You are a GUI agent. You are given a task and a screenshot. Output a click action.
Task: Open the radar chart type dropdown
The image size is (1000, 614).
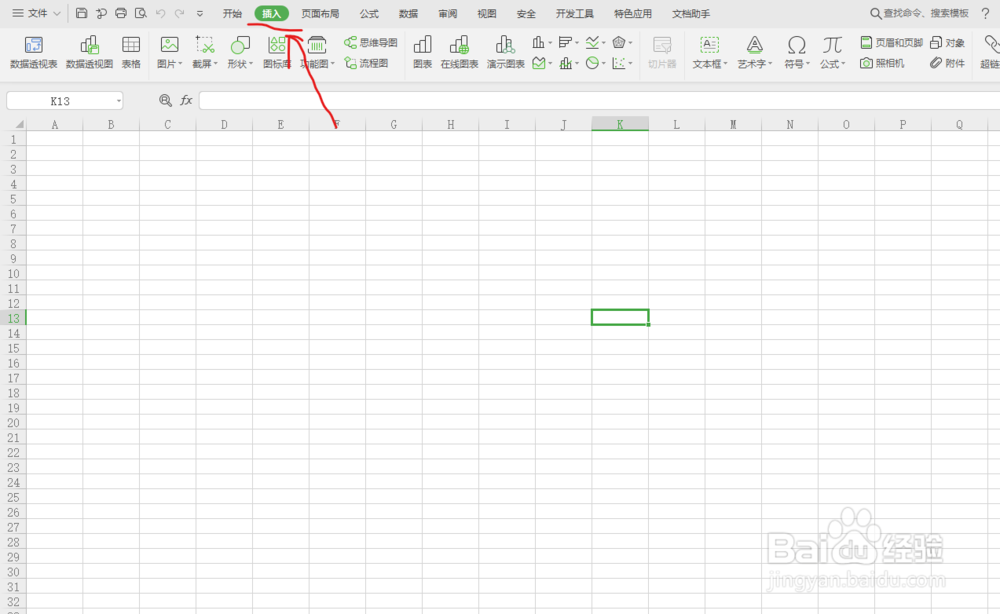click(622, 43)
